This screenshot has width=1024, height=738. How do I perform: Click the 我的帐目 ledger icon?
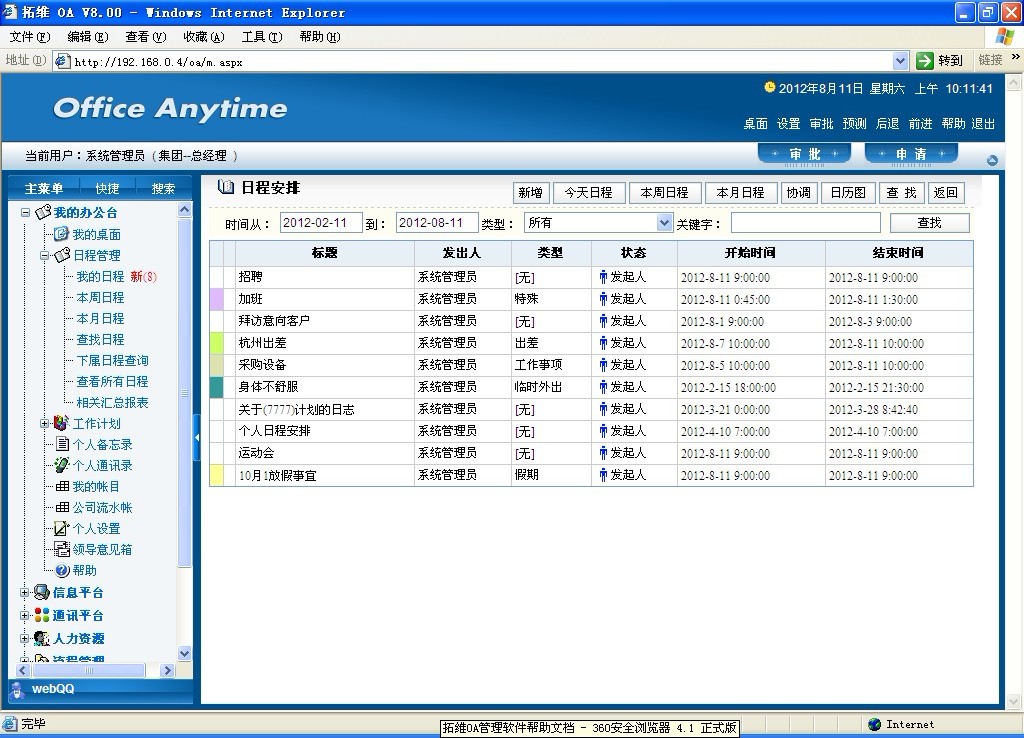(x=62, y=486)
